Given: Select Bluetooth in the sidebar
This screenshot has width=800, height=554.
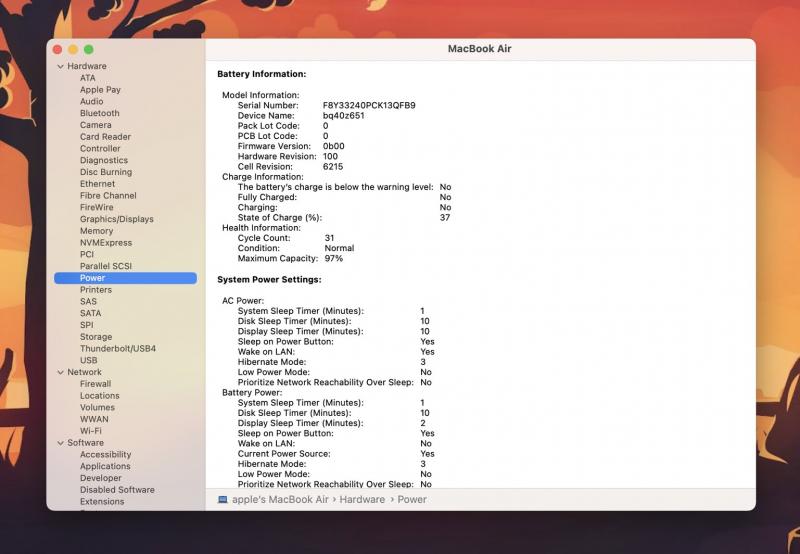Looking at the screenshot, I should click(99, 113).
